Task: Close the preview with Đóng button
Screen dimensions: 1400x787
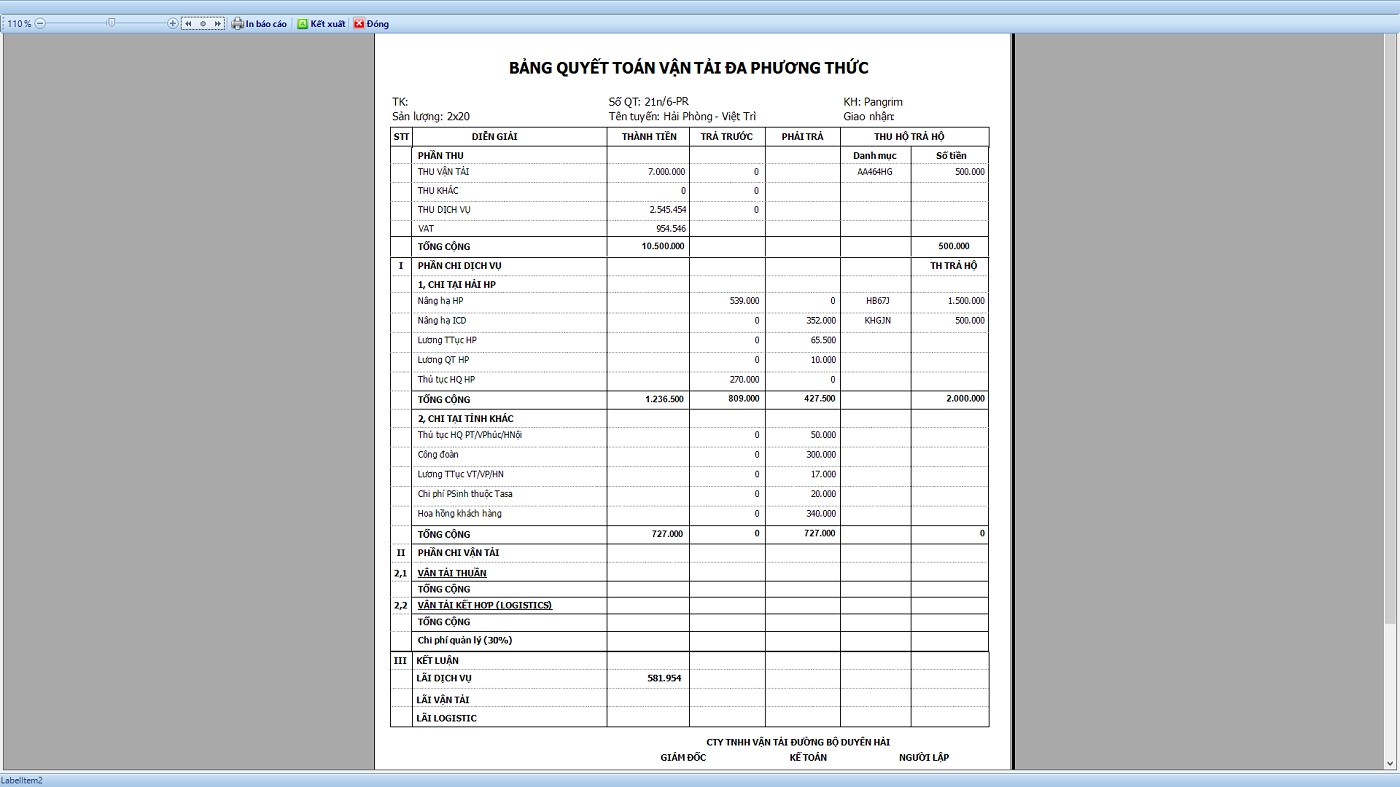Action: coord(371,23)
